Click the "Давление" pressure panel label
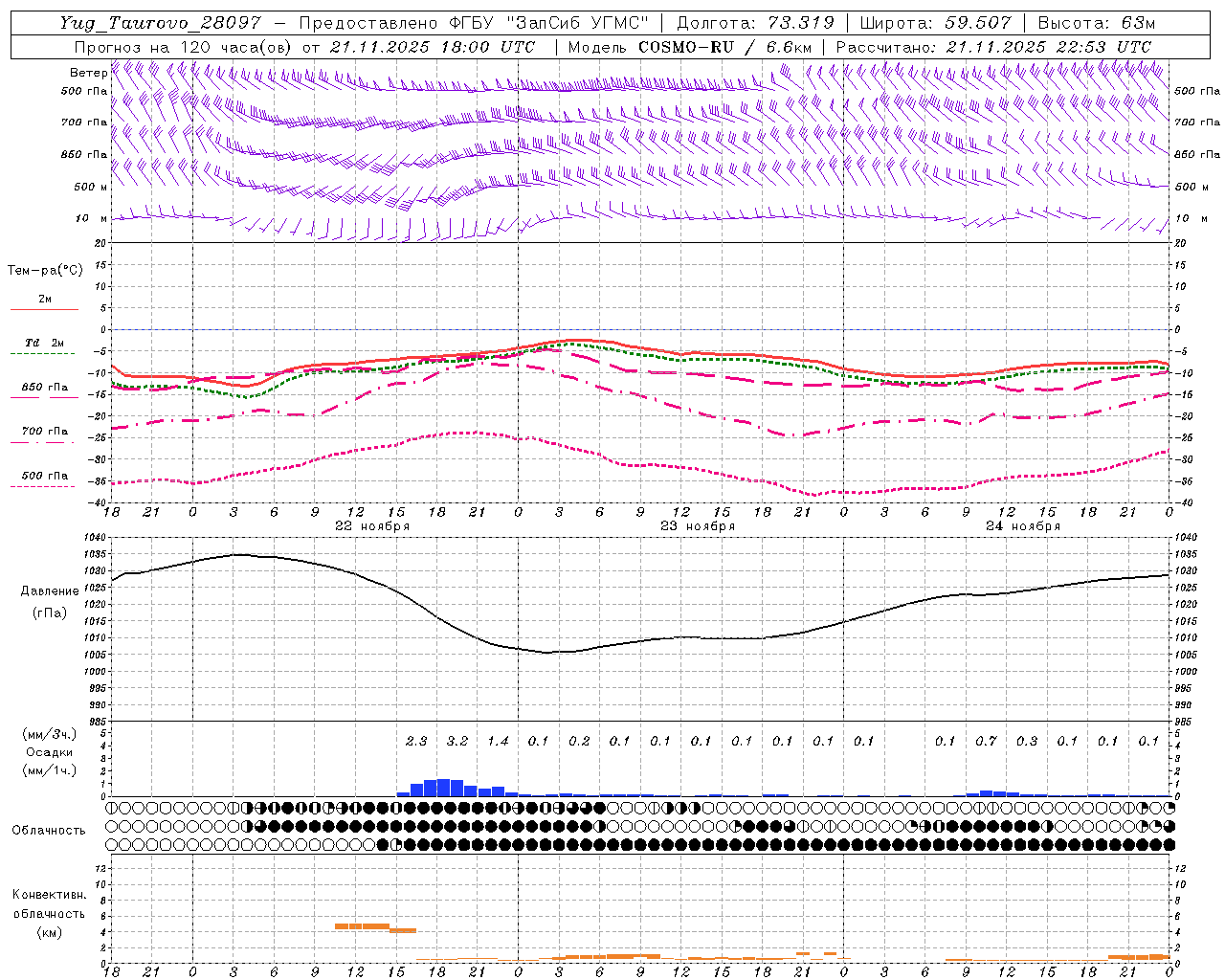The width and height of the screenshot is (1225, 980). 50,591
